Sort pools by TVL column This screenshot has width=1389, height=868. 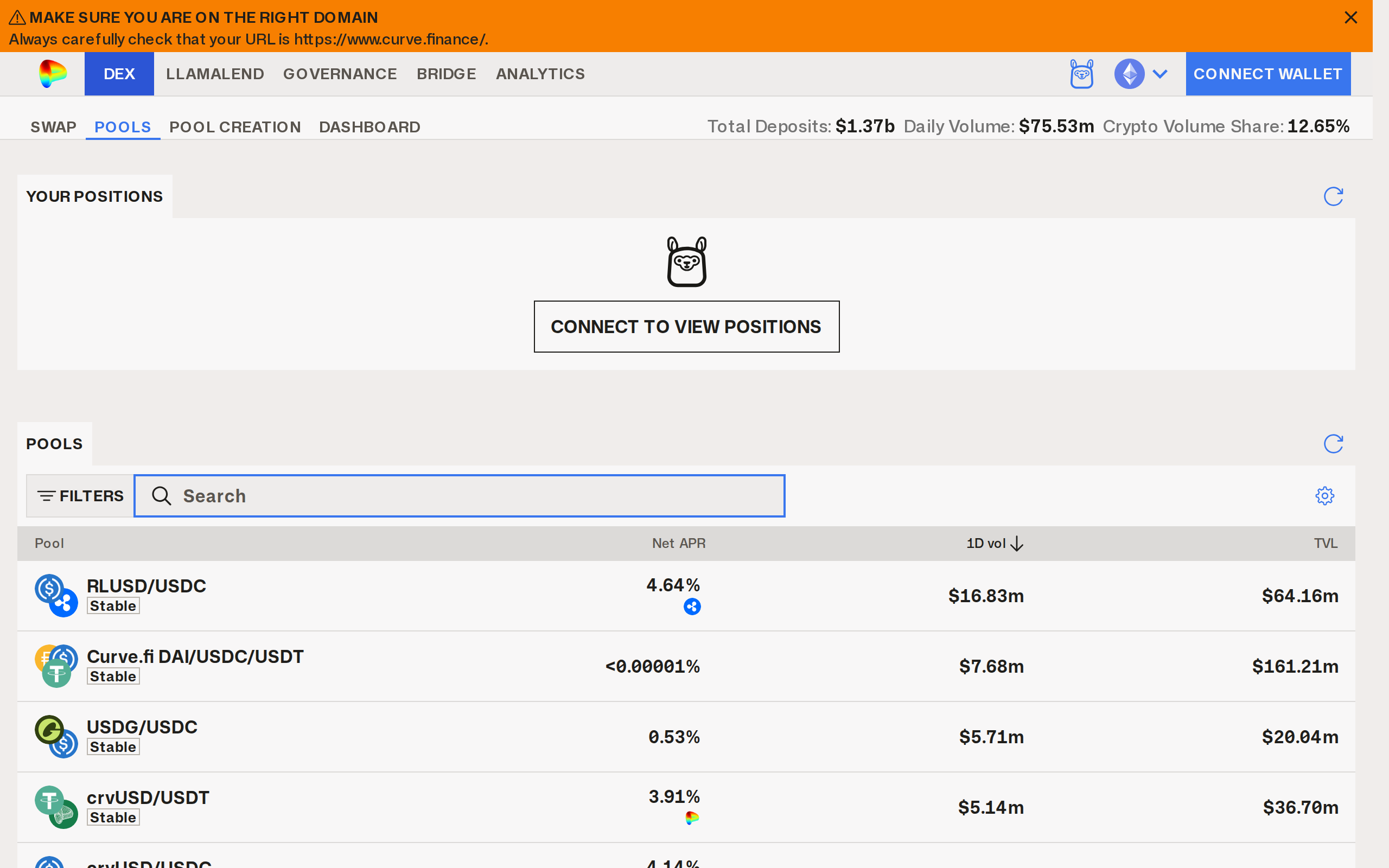point(1326,543)
